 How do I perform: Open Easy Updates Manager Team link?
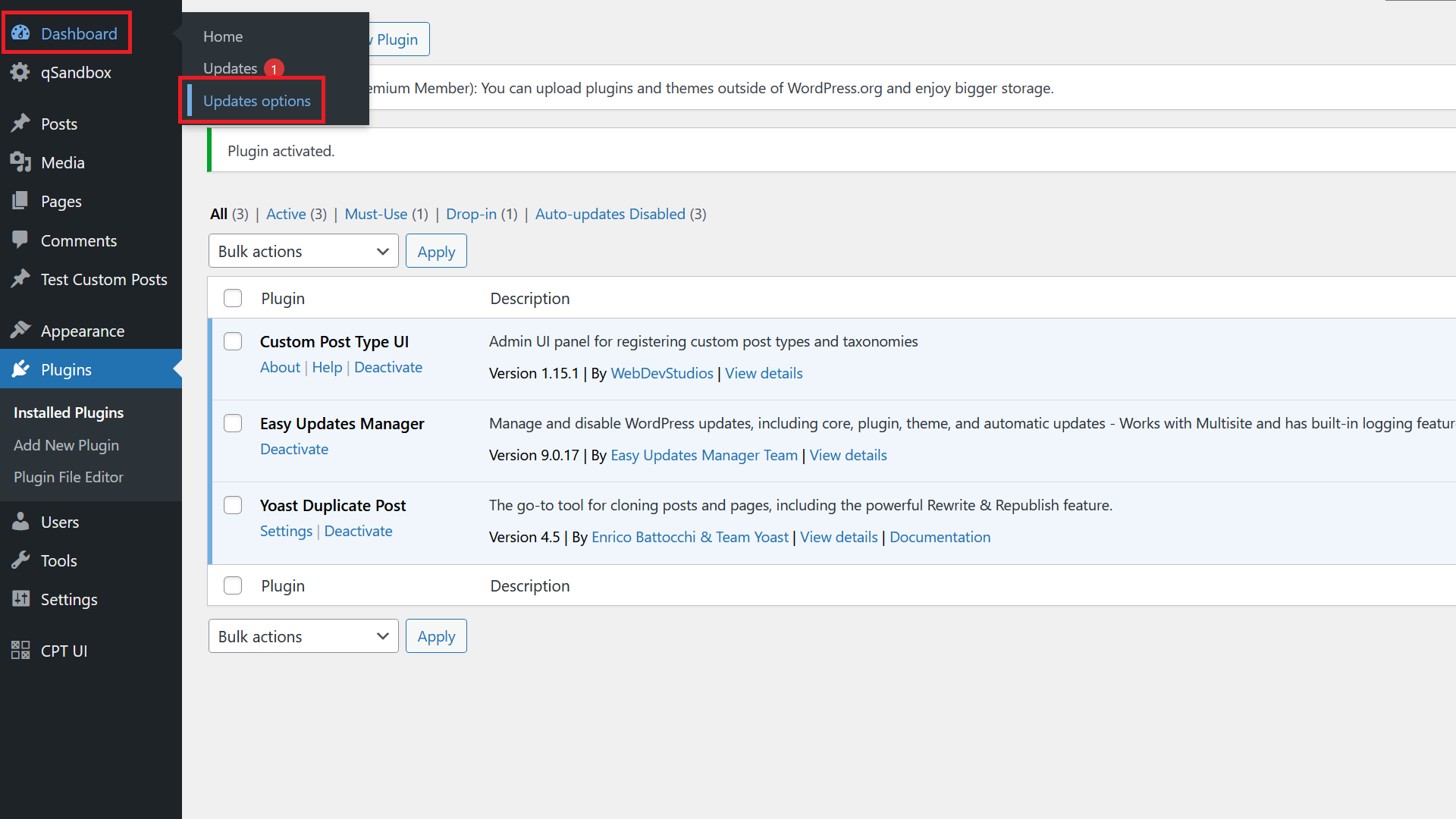point(704,455)
